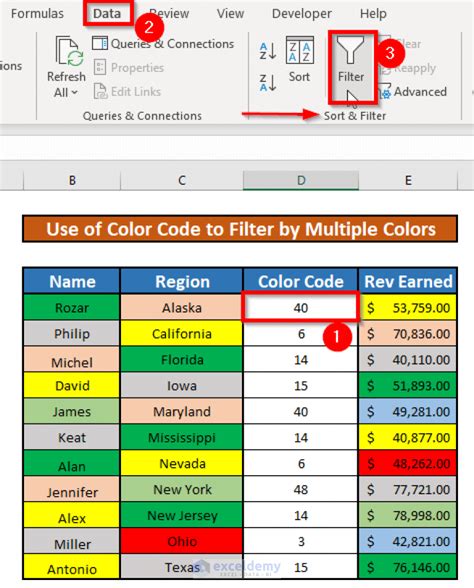
Task: Select the Iowa region cell
Action: tap(182, 385)
